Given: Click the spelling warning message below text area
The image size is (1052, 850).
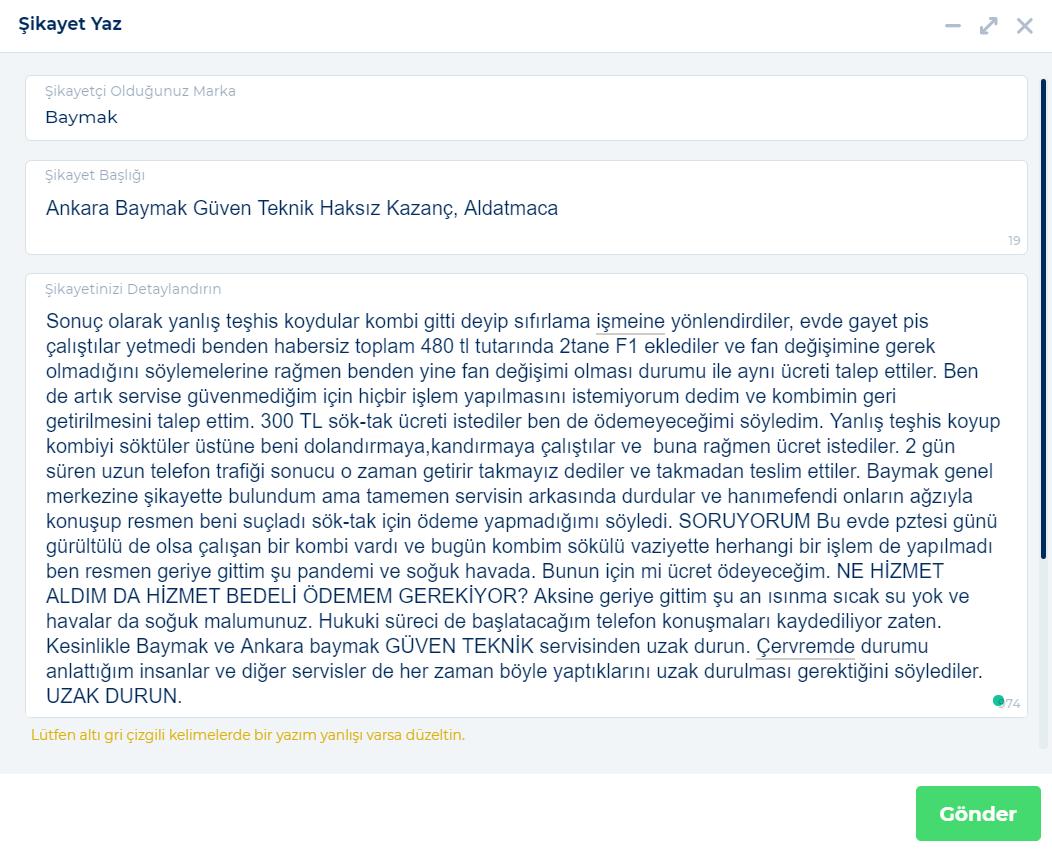Looking at the screenshot, I should 248,735.
